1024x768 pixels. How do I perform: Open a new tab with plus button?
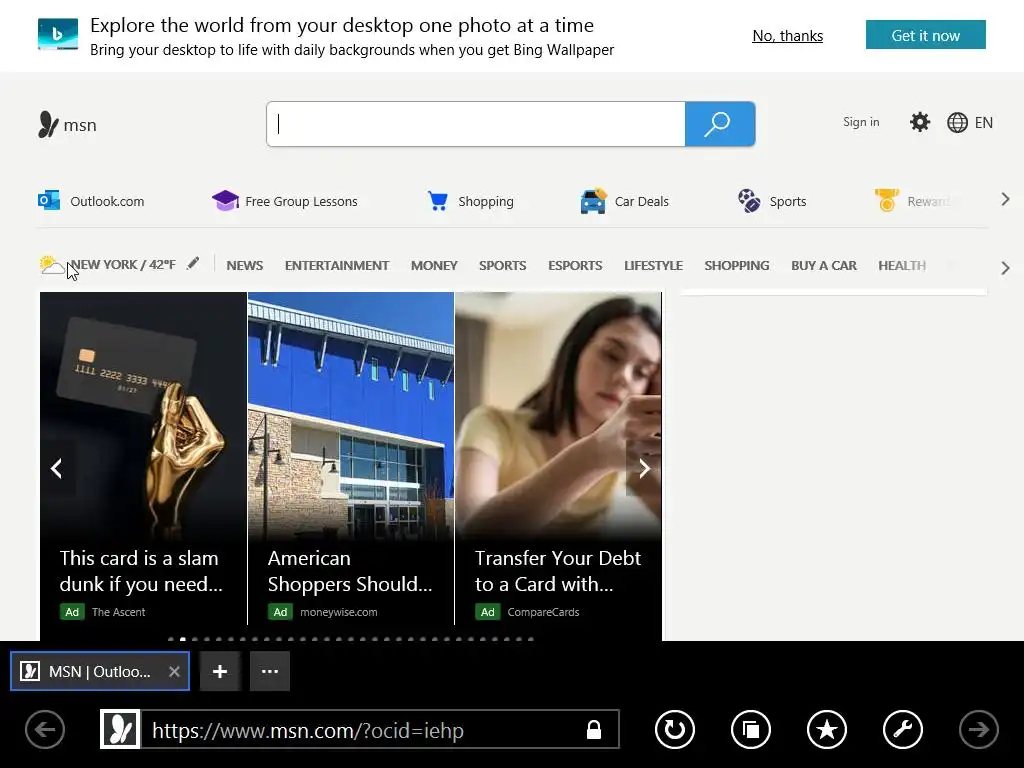pos(220,671)
